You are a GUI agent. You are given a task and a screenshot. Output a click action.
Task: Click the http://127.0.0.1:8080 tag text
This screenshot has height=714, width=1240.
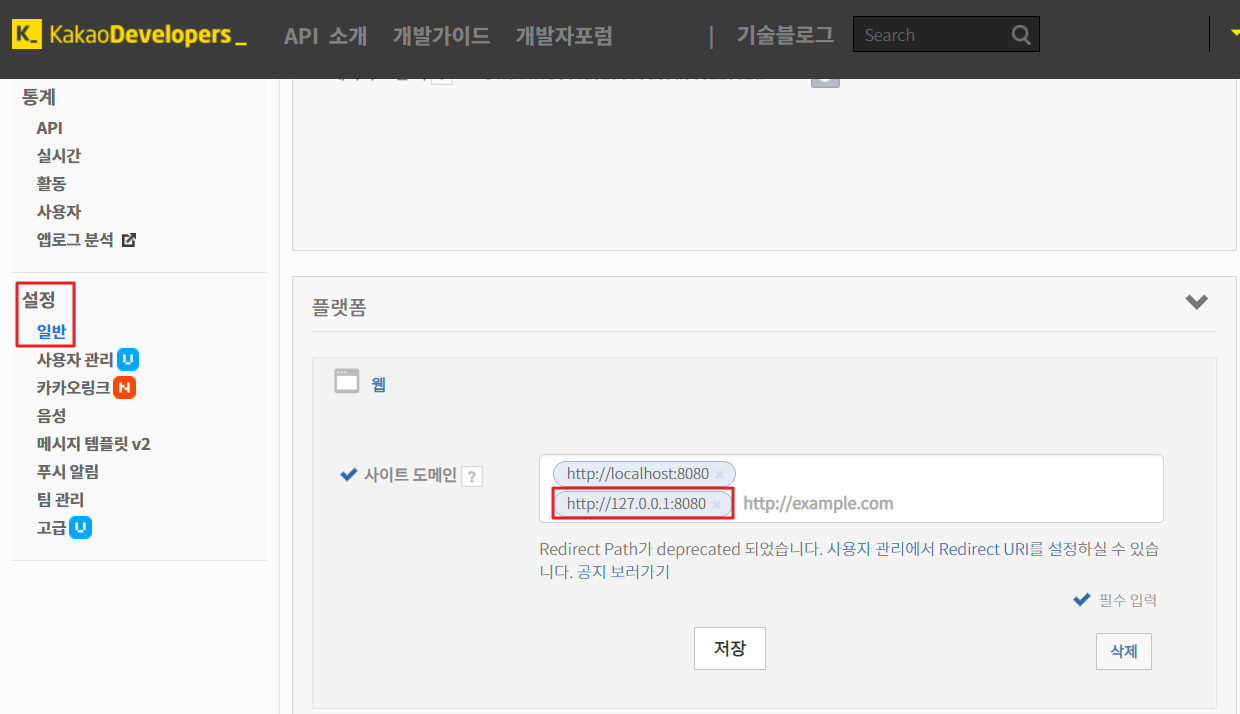point(636,504)
